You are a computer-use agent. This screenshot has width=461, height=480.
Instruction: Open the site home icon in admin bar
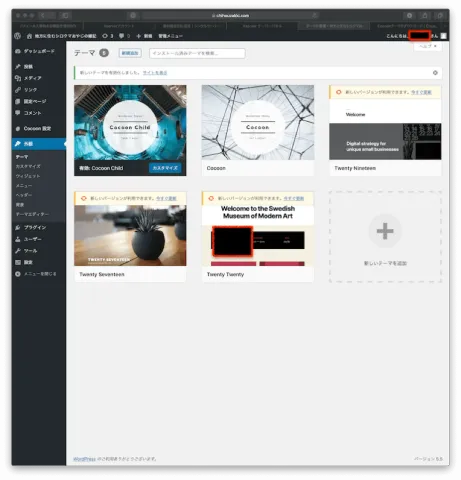coord(29,36)
